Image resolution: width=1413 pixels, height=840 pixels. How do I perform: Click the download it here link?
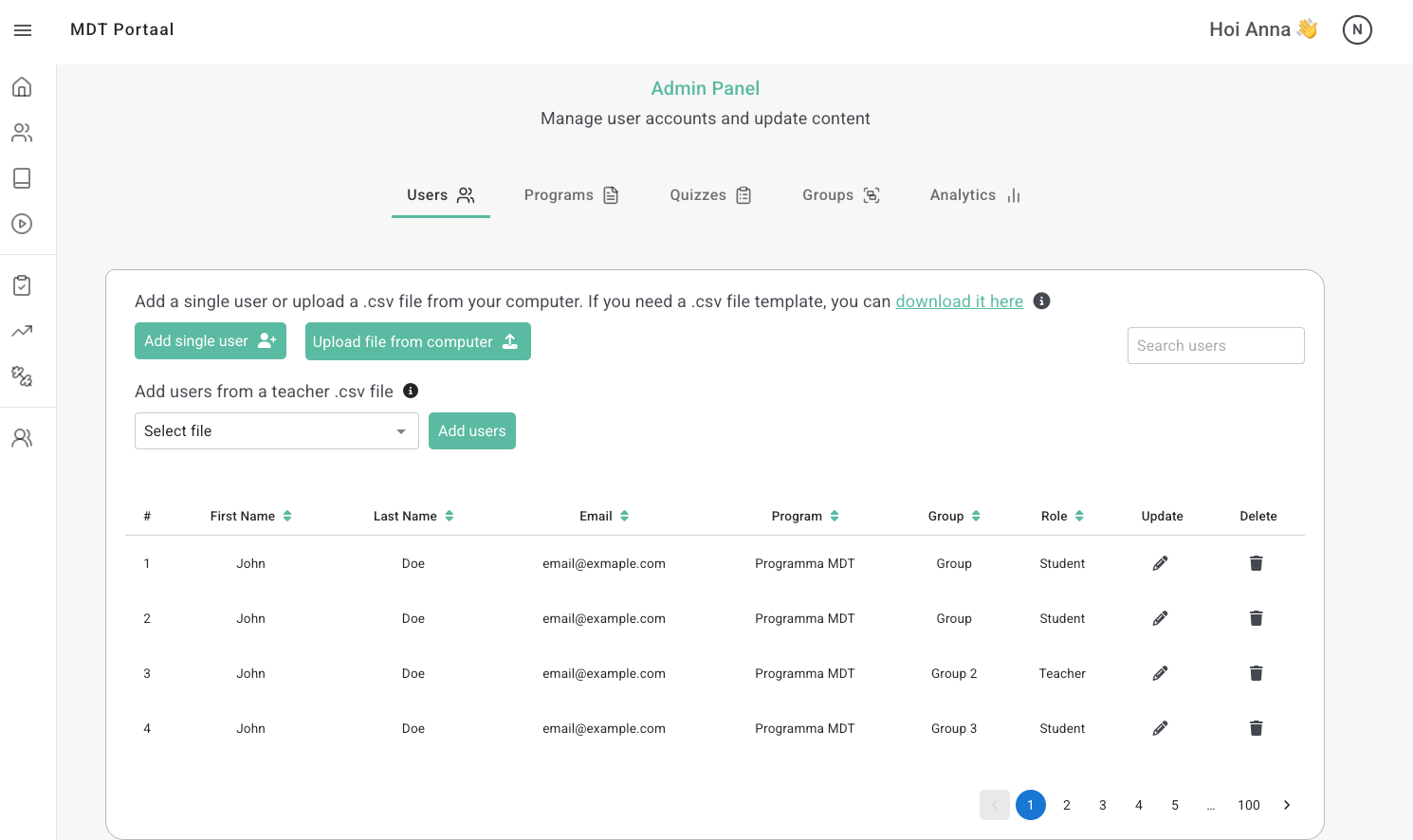(959, 301)
